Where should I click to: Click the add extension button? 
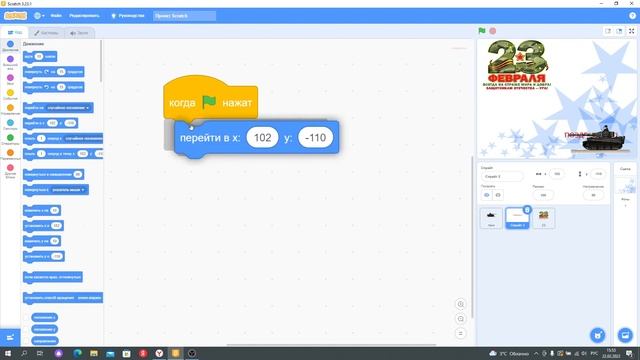click(x=10, y=338)
